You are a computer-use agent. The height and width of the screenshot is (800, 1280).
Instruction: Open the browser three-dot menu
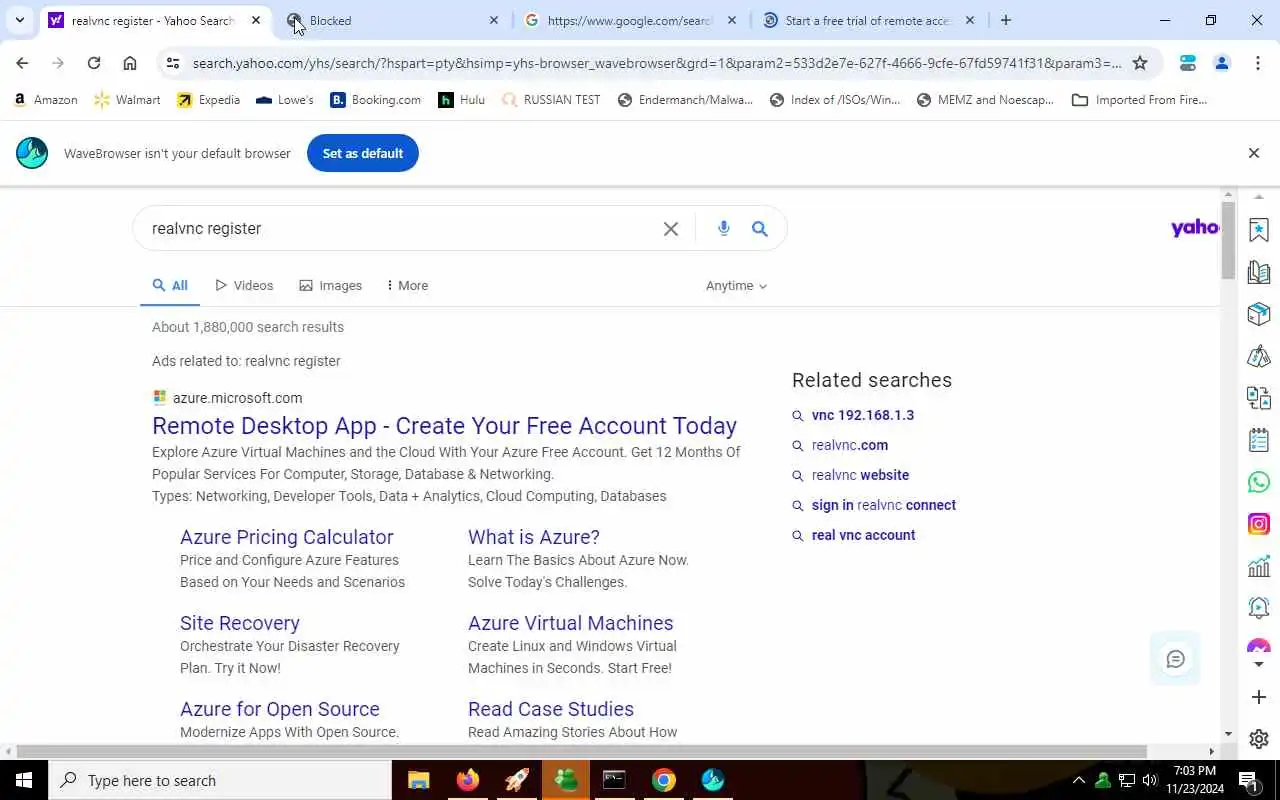(x=1258, y=63)
